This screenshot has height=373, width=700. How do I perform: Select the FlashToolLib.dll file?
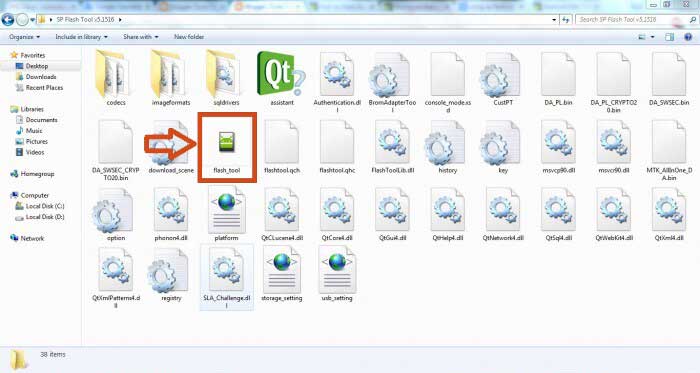pos(392,147)
